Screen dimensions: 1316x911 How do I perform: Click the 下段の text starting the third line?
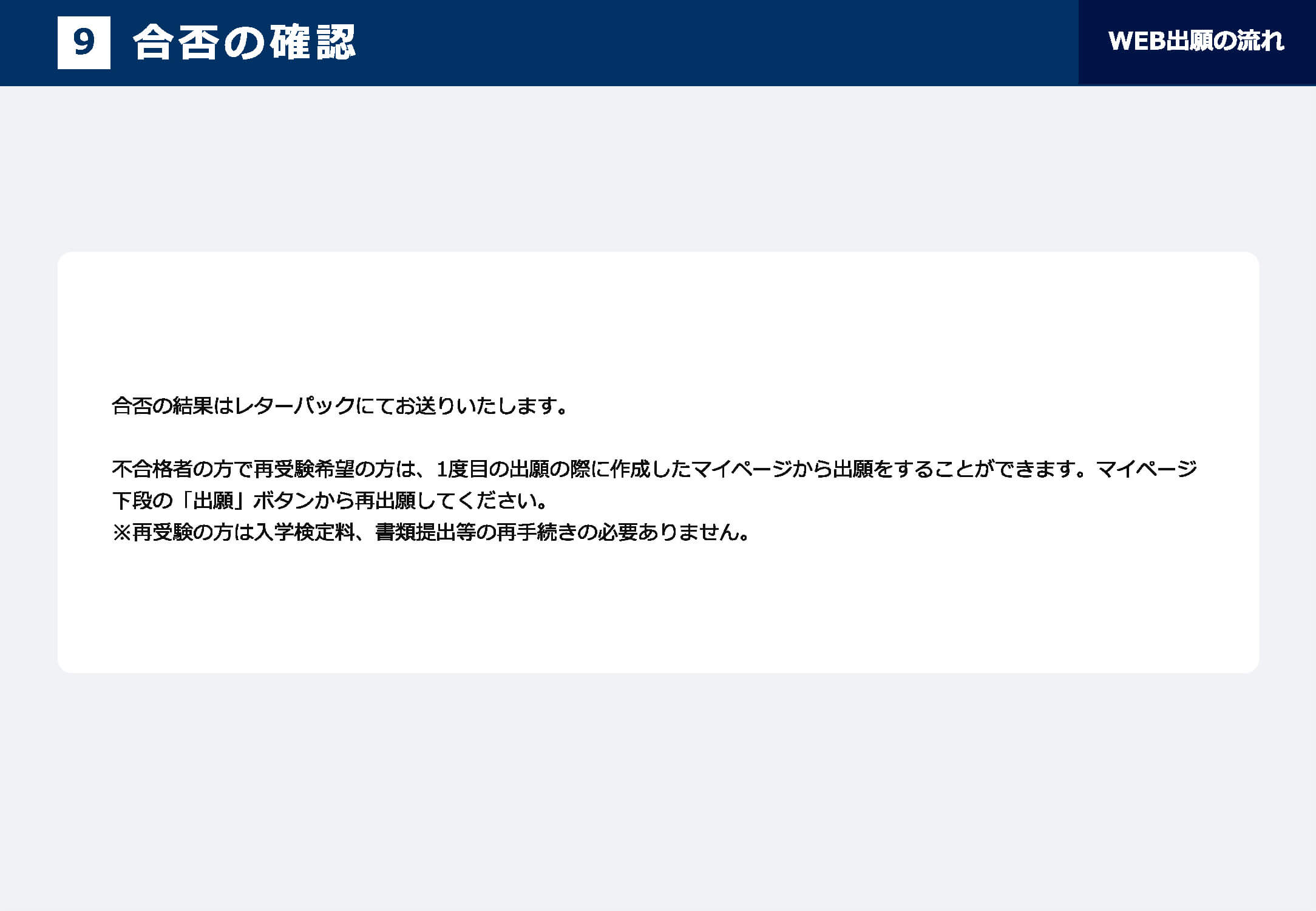coord(143,501)
